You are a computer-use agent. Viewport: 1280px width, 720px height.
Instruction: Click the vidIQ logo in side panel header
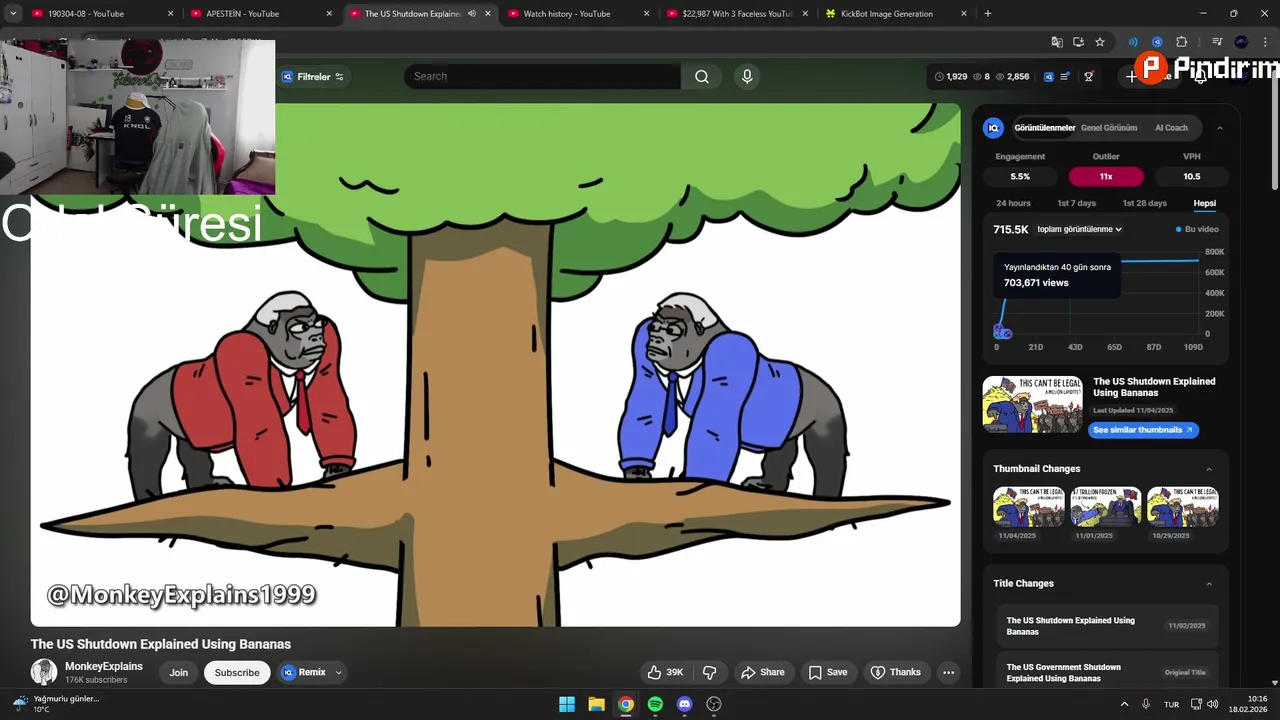(993, 128)
